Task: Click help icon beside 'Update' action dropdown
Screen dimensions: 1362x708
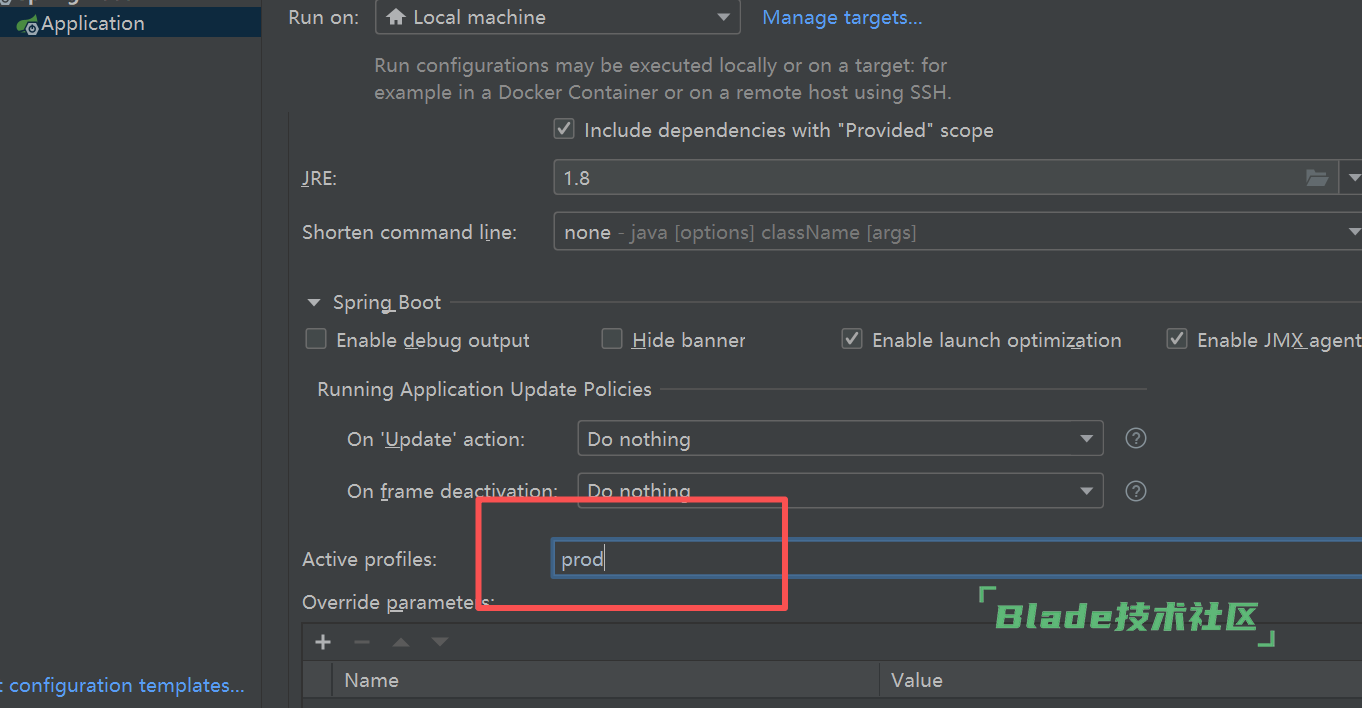Action: (1135, 438)
